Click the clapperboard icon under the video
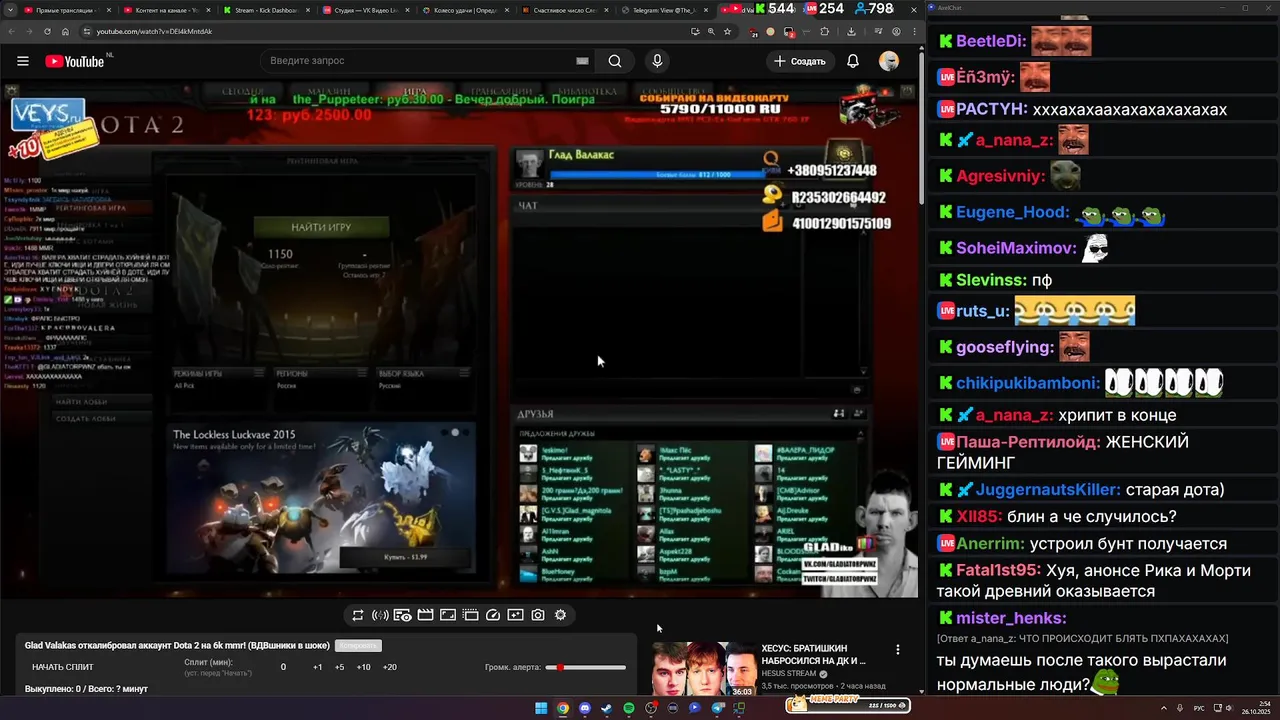Image resolution: width=1280 pixels, height=720 pixels. (x=425, y=615)
